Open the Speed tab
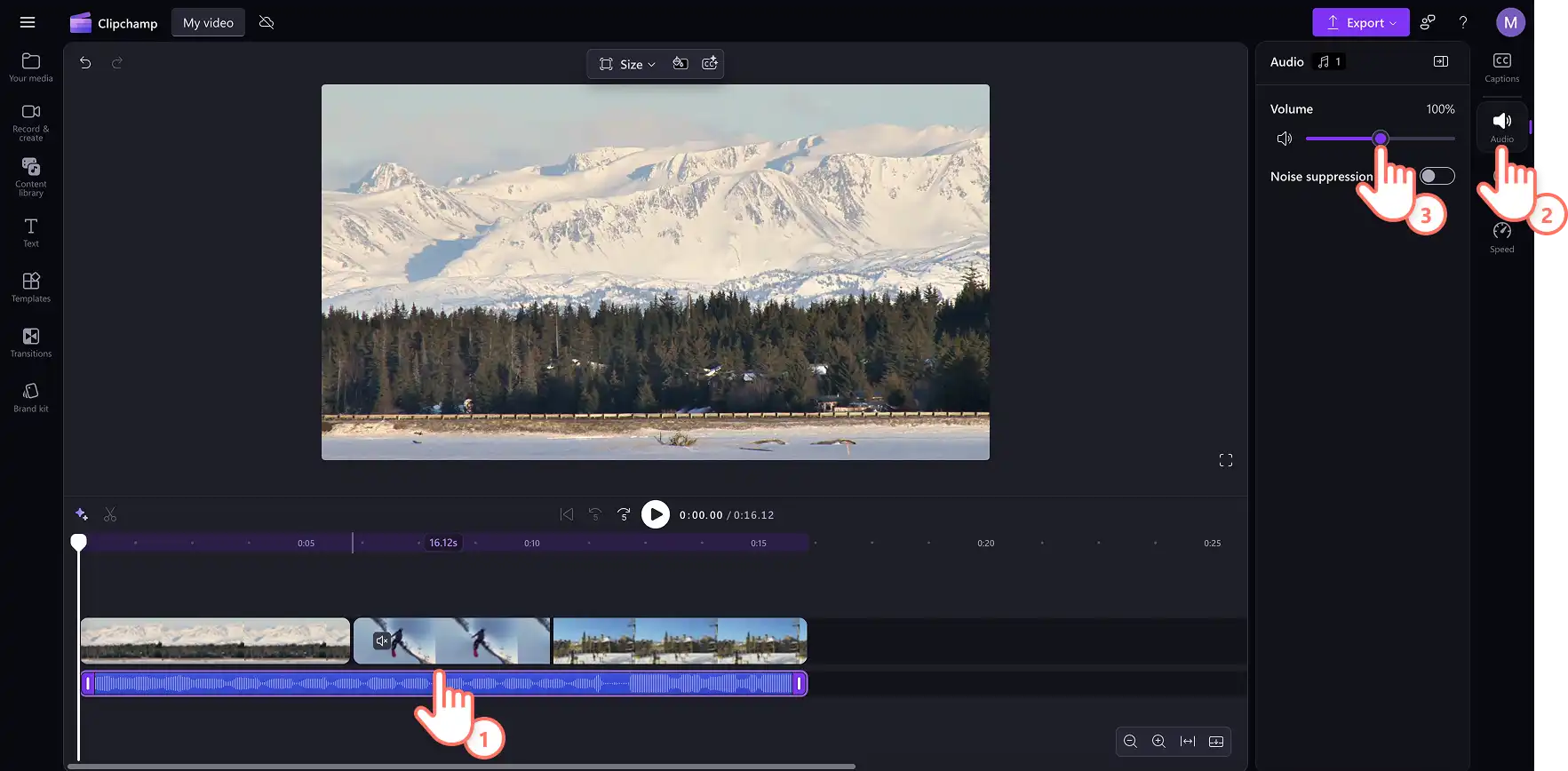Image resolution: width=1568 pixels, height=771 pixels. (1502, 237)
